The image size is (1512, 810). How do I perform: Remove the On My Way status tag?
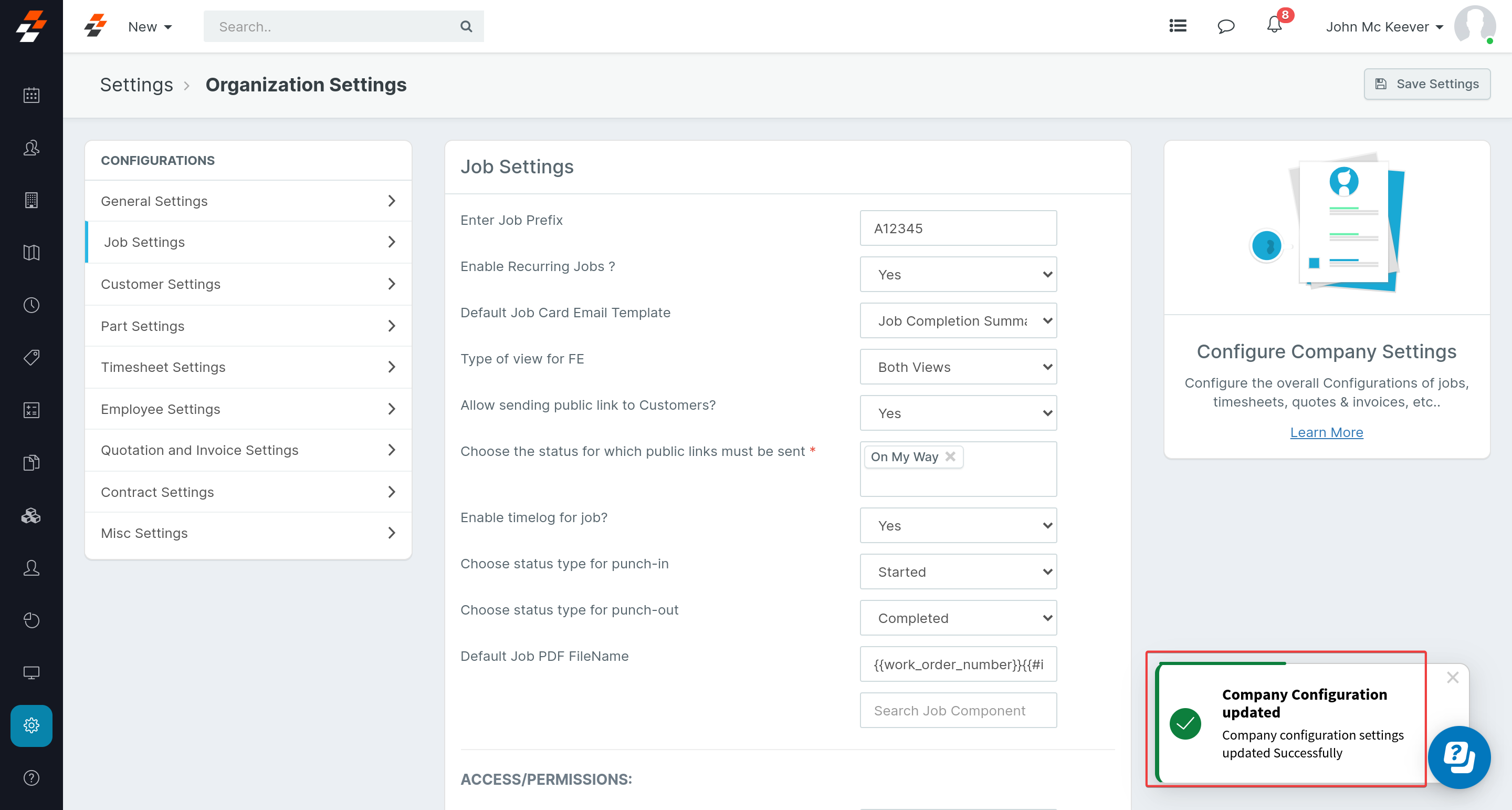coord(950,456)
